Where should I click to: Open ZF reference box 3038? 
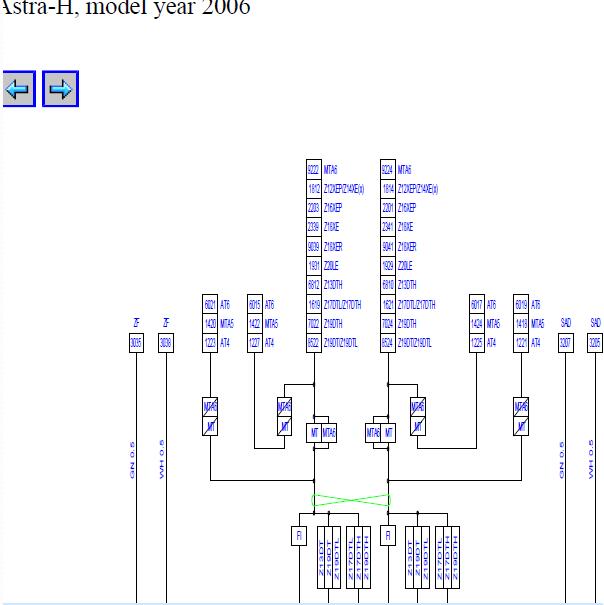pyautogui.click(x=166, y=343)
